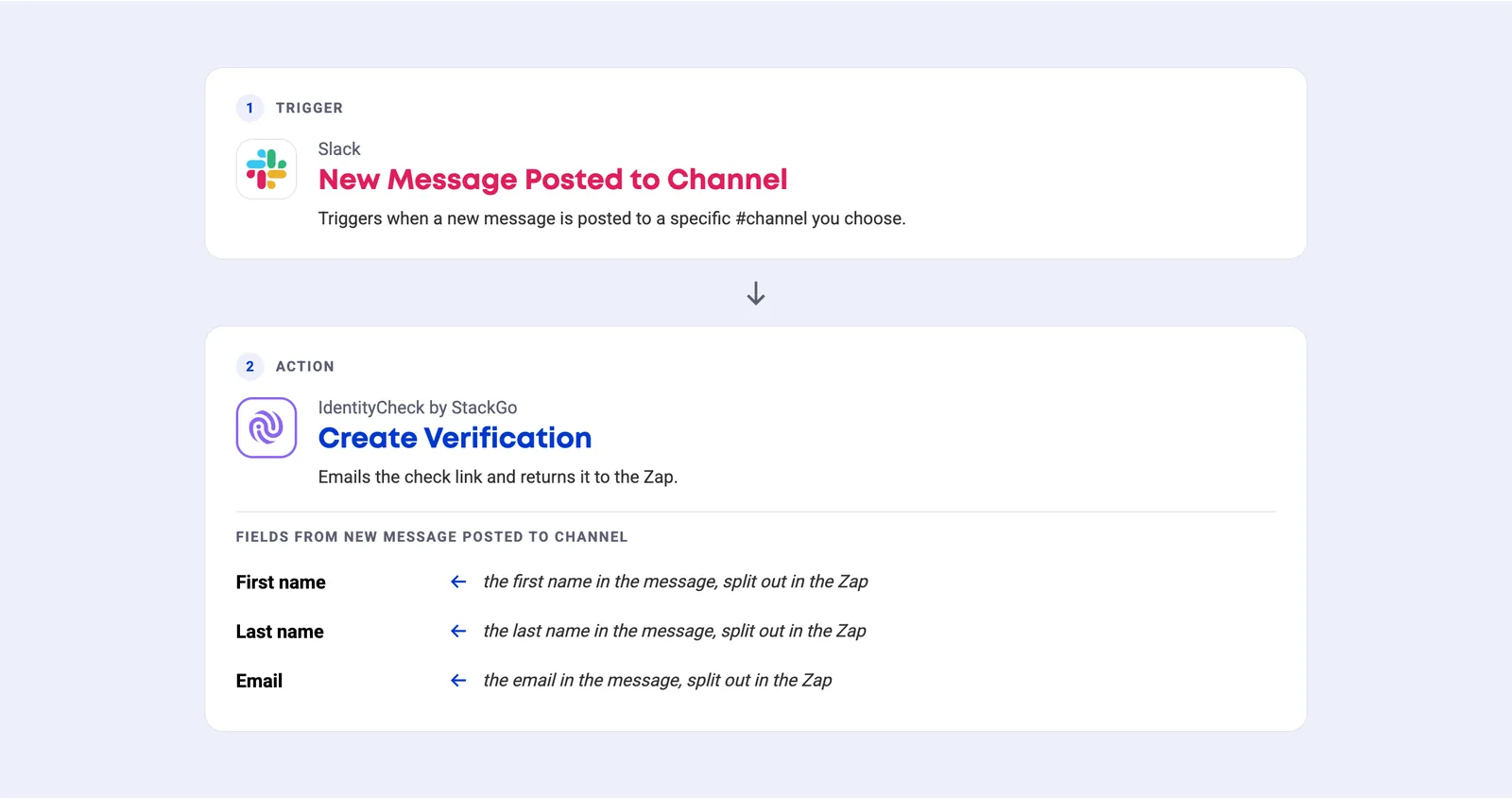The image size is (1512, 799).
Task: Click 'Emails the check link' description
Action: 498,477
